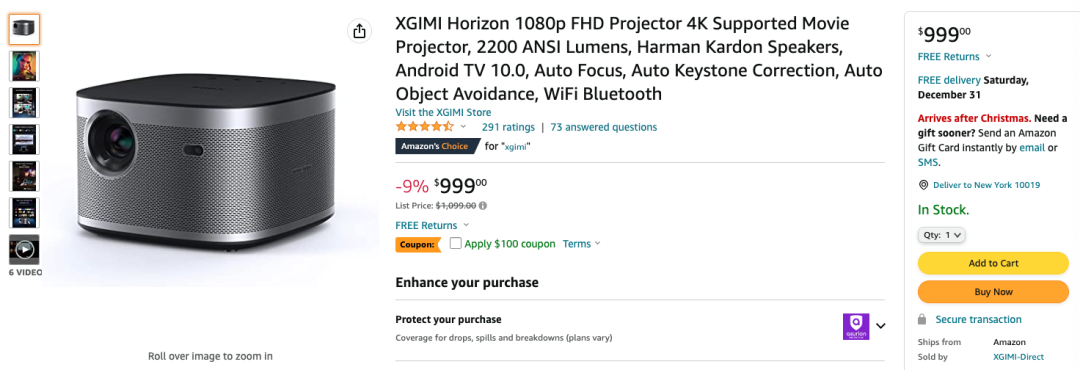The image size is (1080, 370).
Task: Open the Qty quantity dropdown
Action: point(942,235)
